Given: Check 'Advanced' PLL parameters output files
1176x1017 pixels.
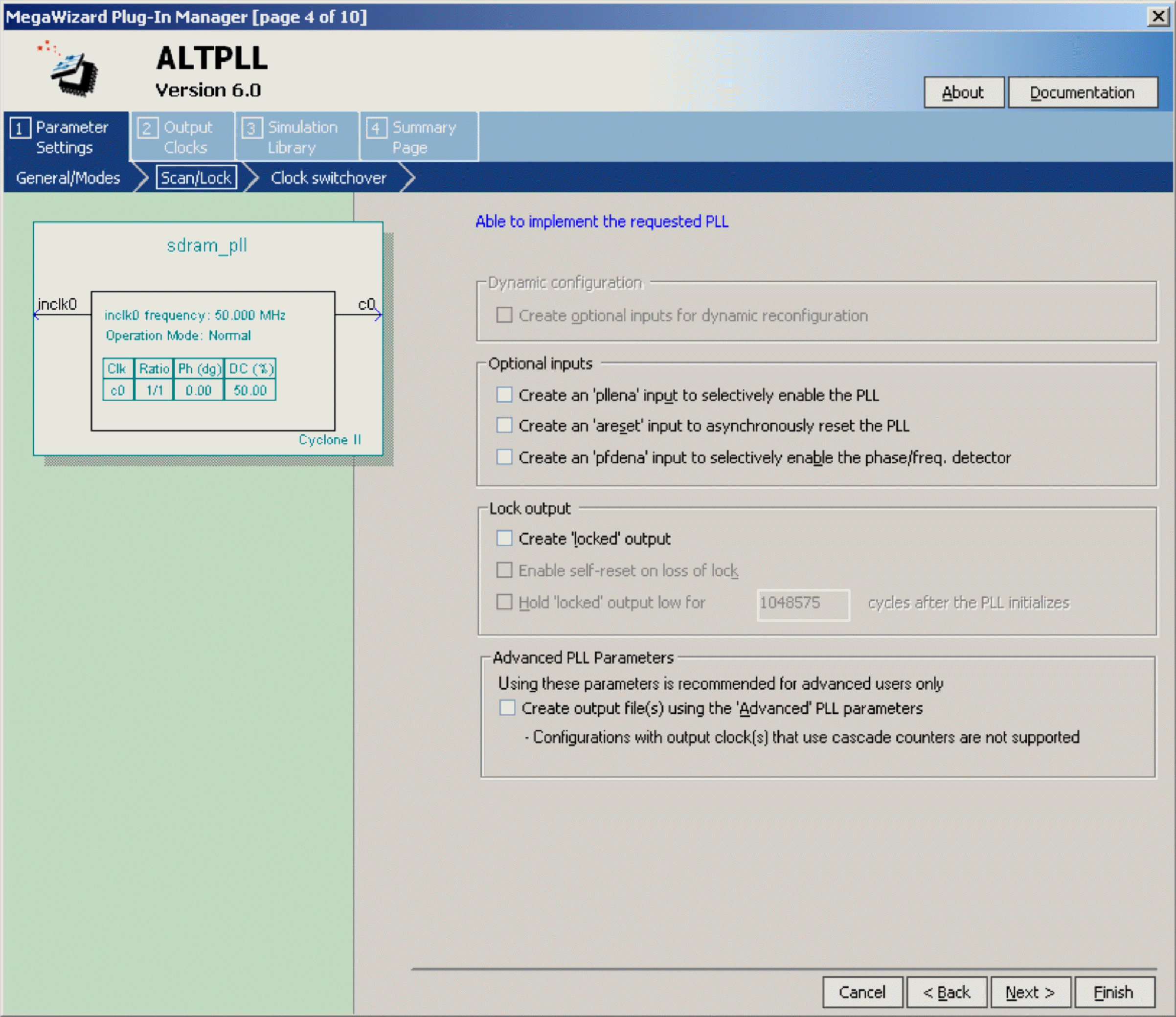Looking at the screenshot, I should click(x=507, y=708).
